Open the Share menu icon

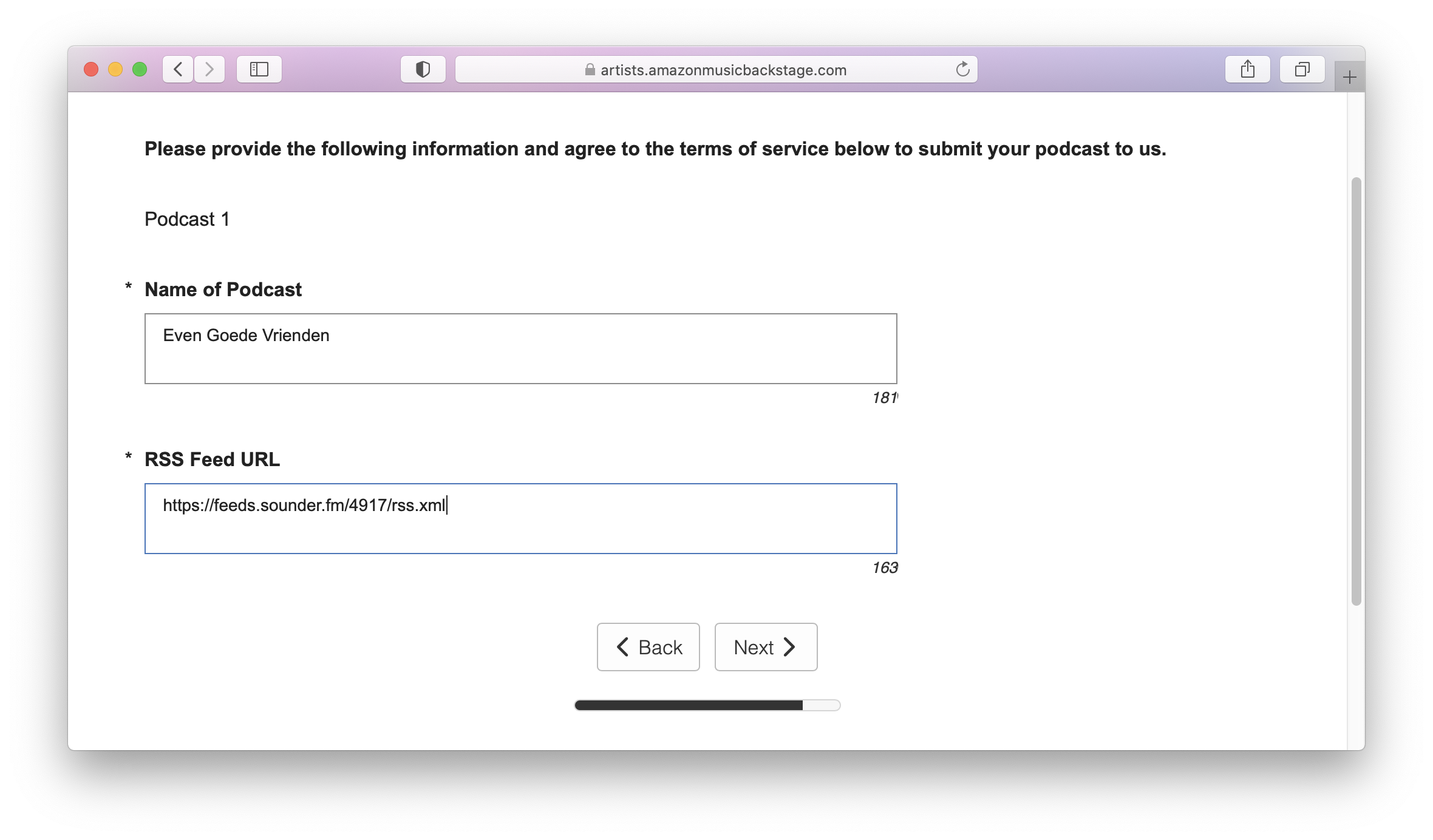pyautogui.click(x=1248, y=69)
